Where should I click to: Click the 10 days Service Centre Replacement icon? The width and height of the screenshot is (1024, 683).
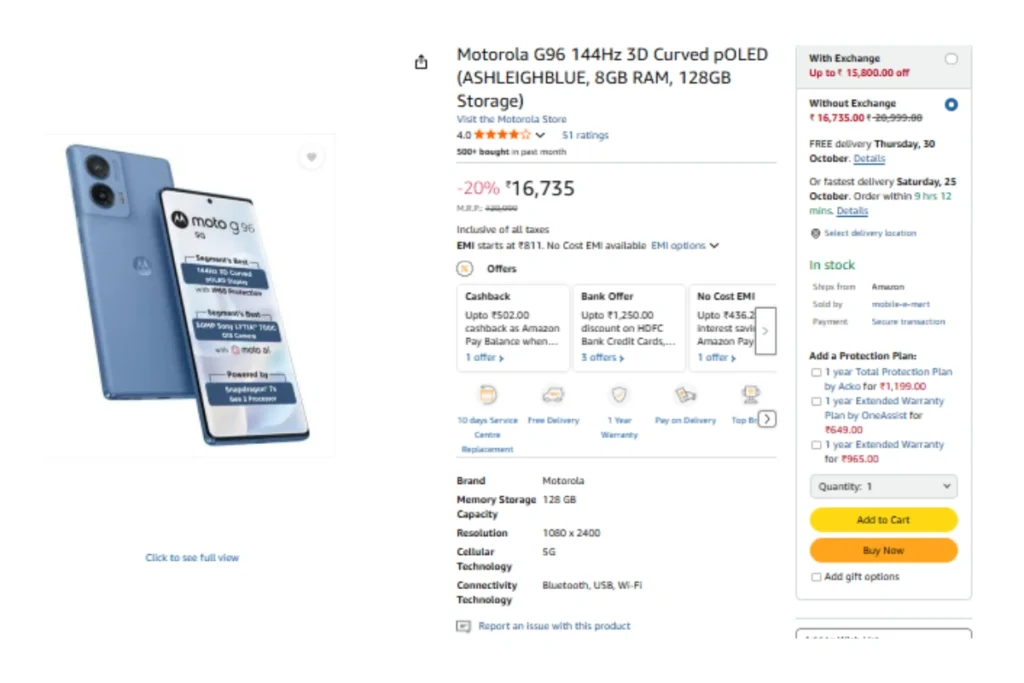click(488, 395)
